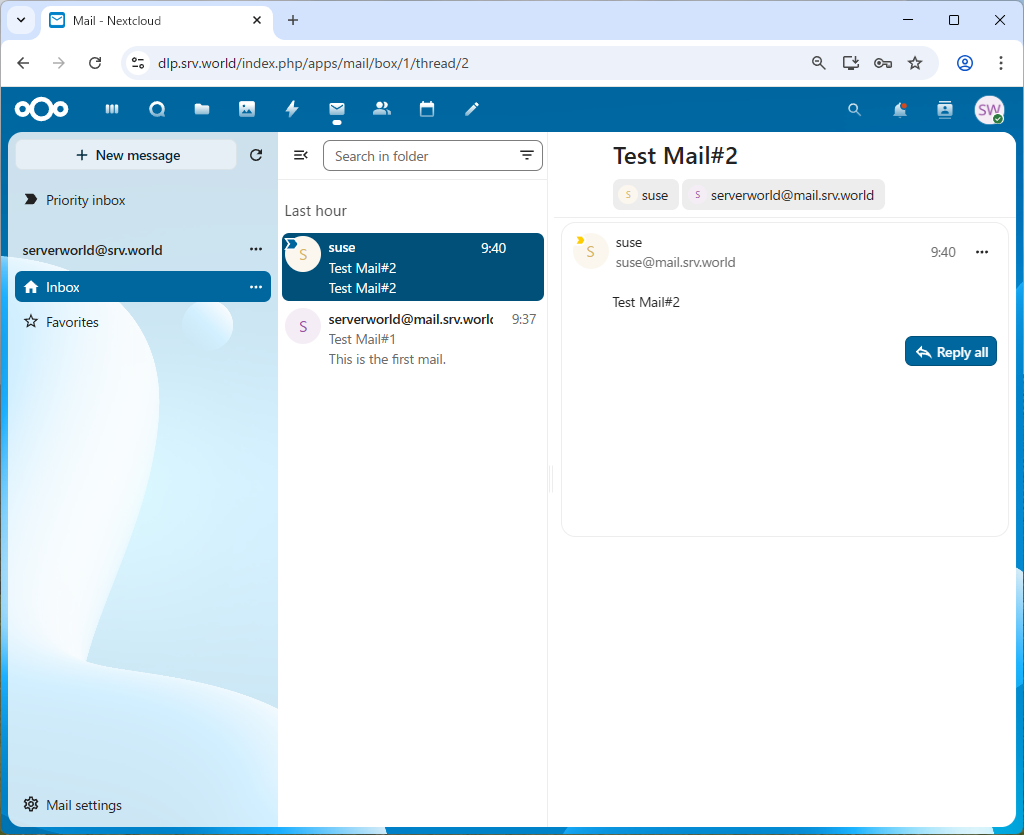
Task: Open the browser profile icon
Action: [x=965, y=63]
